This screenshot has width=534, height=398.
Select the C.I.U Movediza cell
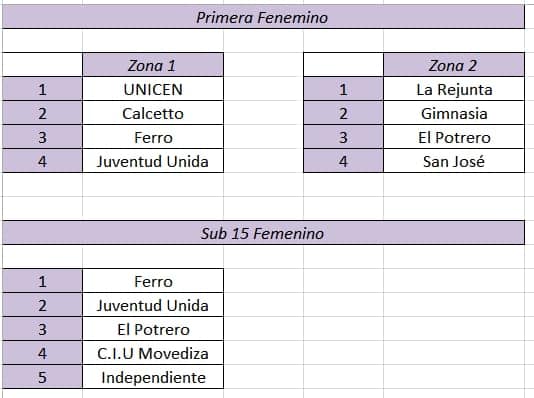[x=153, y=353]
